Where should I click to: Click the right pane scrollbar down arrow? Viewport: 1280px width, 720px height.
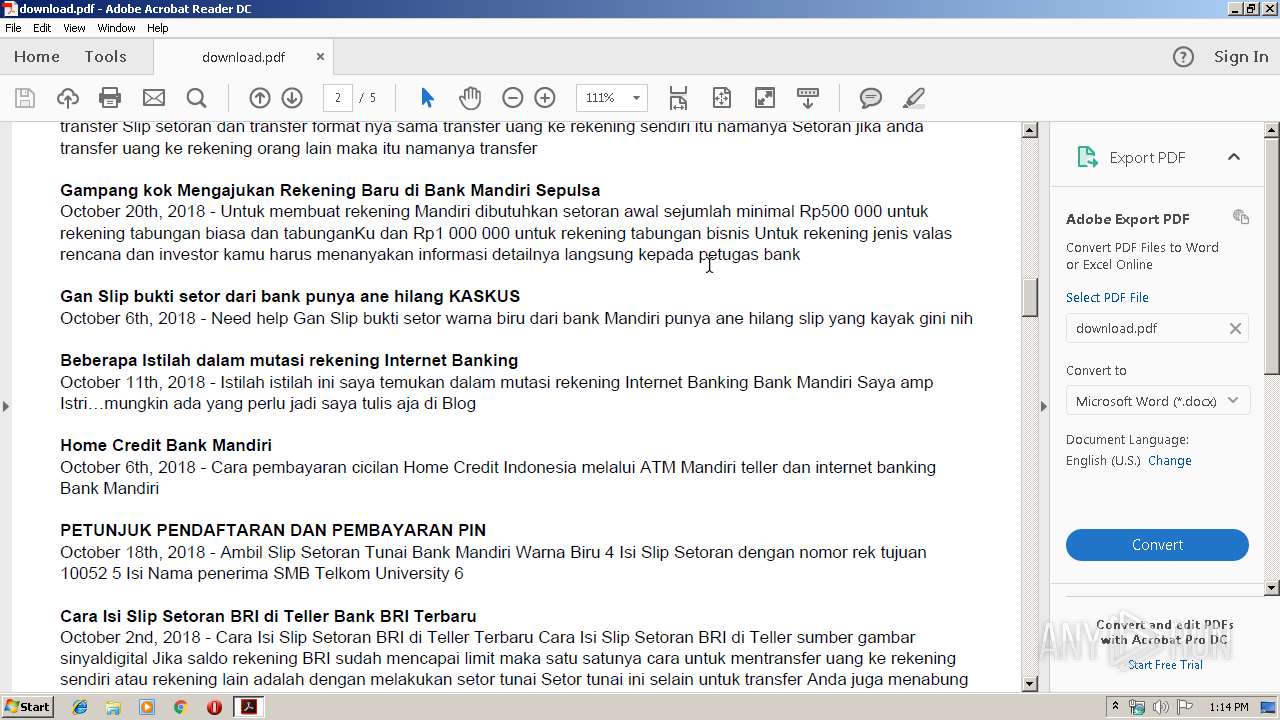tap(1272, 588)
